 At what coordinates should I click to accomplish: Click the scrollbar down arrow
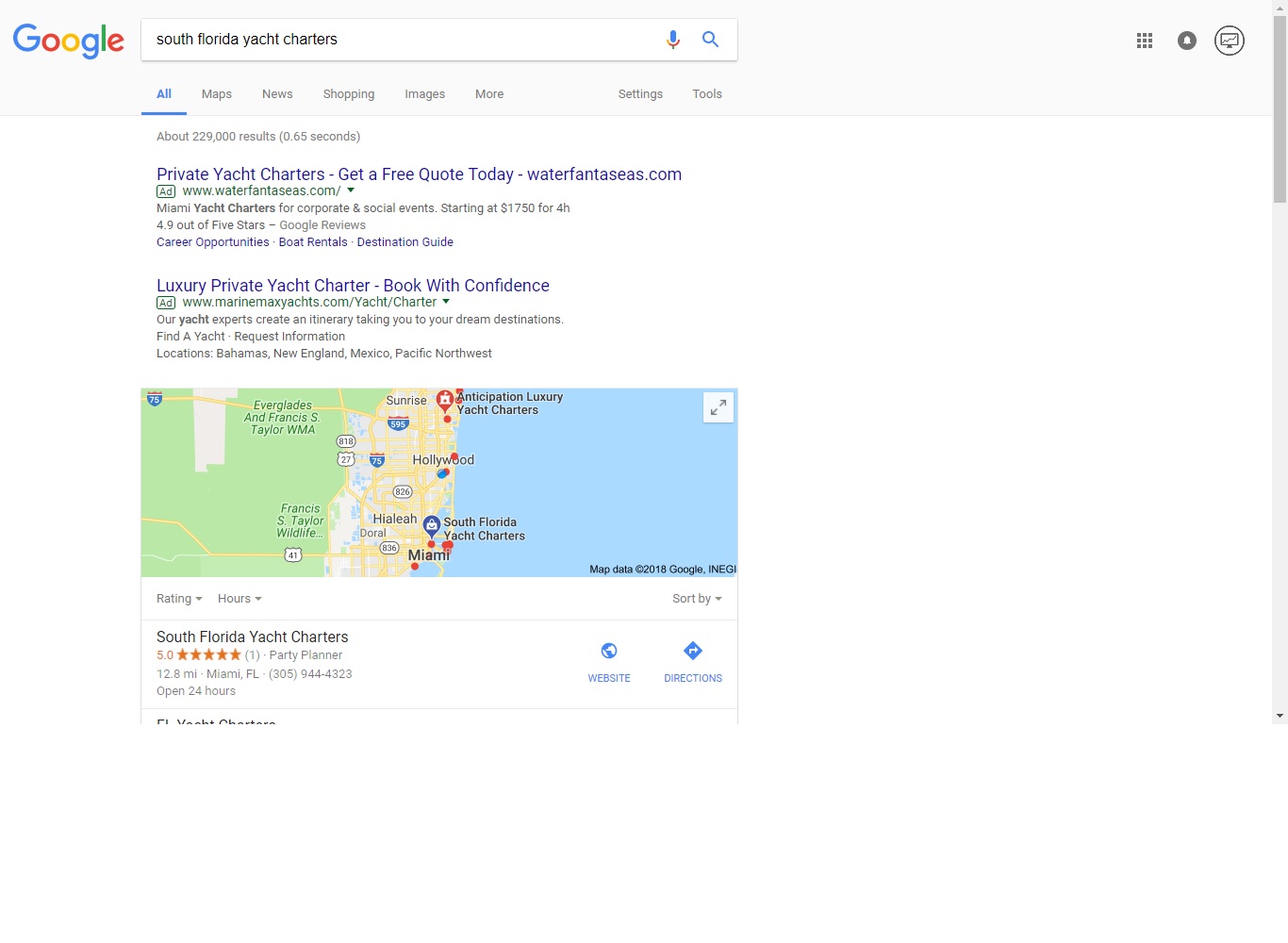tap(1280, 716)
